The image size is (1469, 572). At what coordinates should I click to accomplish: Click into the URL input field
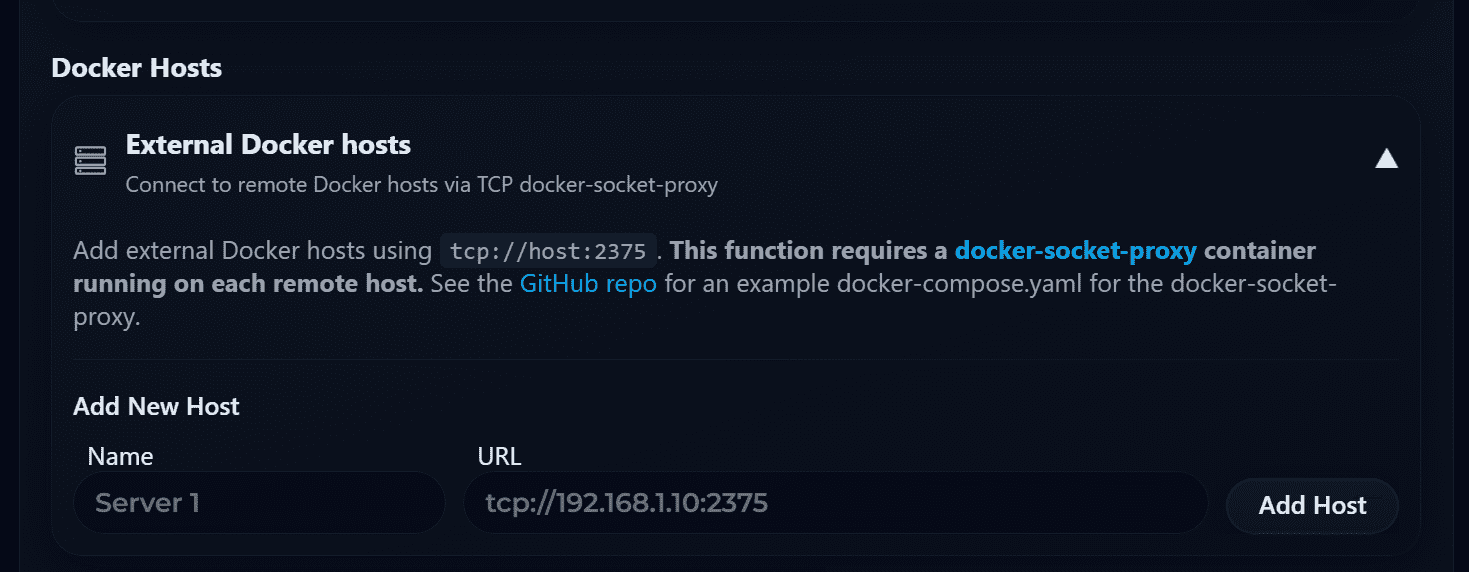pos(835,502)
